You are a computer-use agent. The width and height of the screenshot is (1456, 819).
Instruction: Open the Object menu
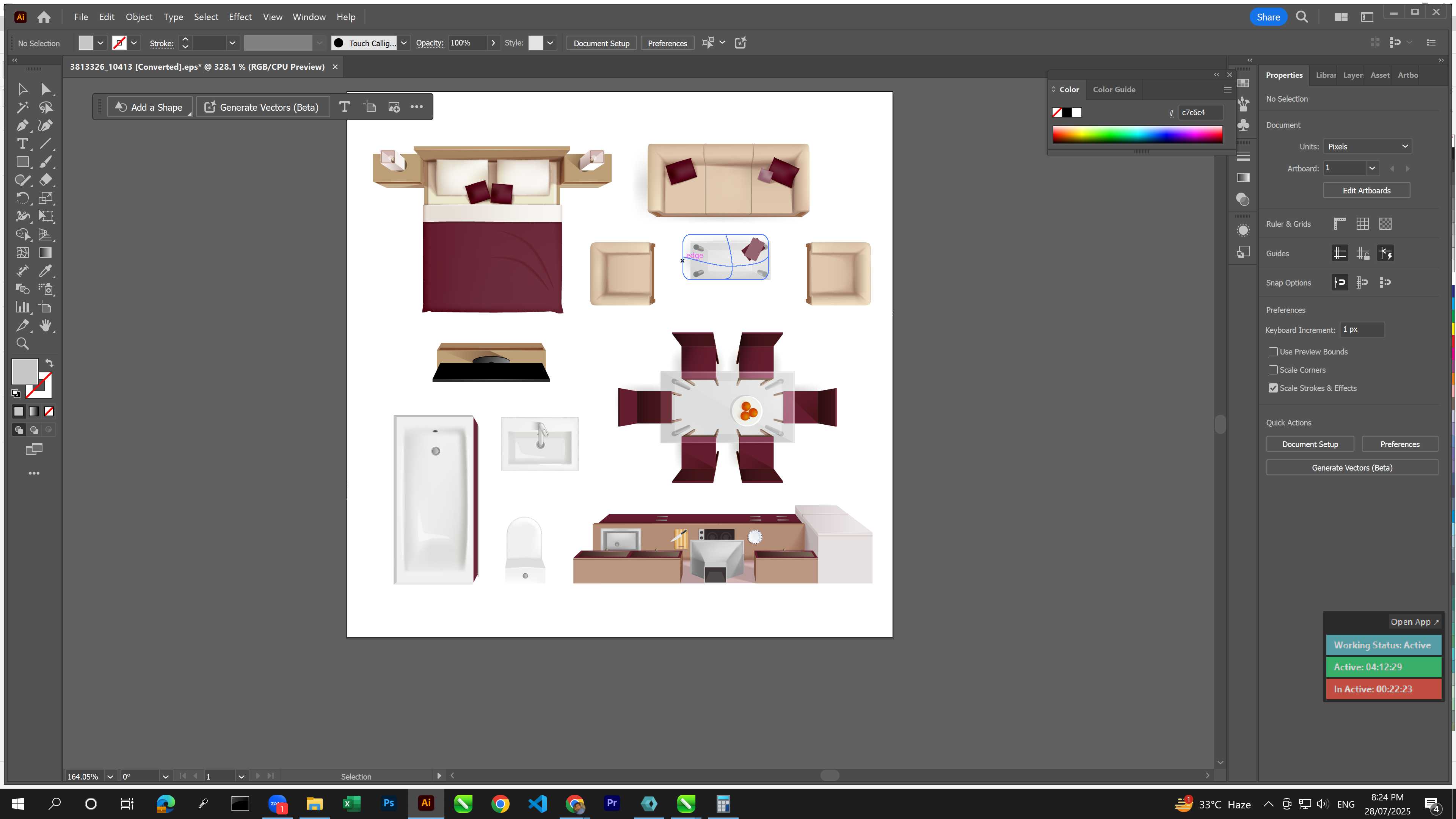coord(139,17)
